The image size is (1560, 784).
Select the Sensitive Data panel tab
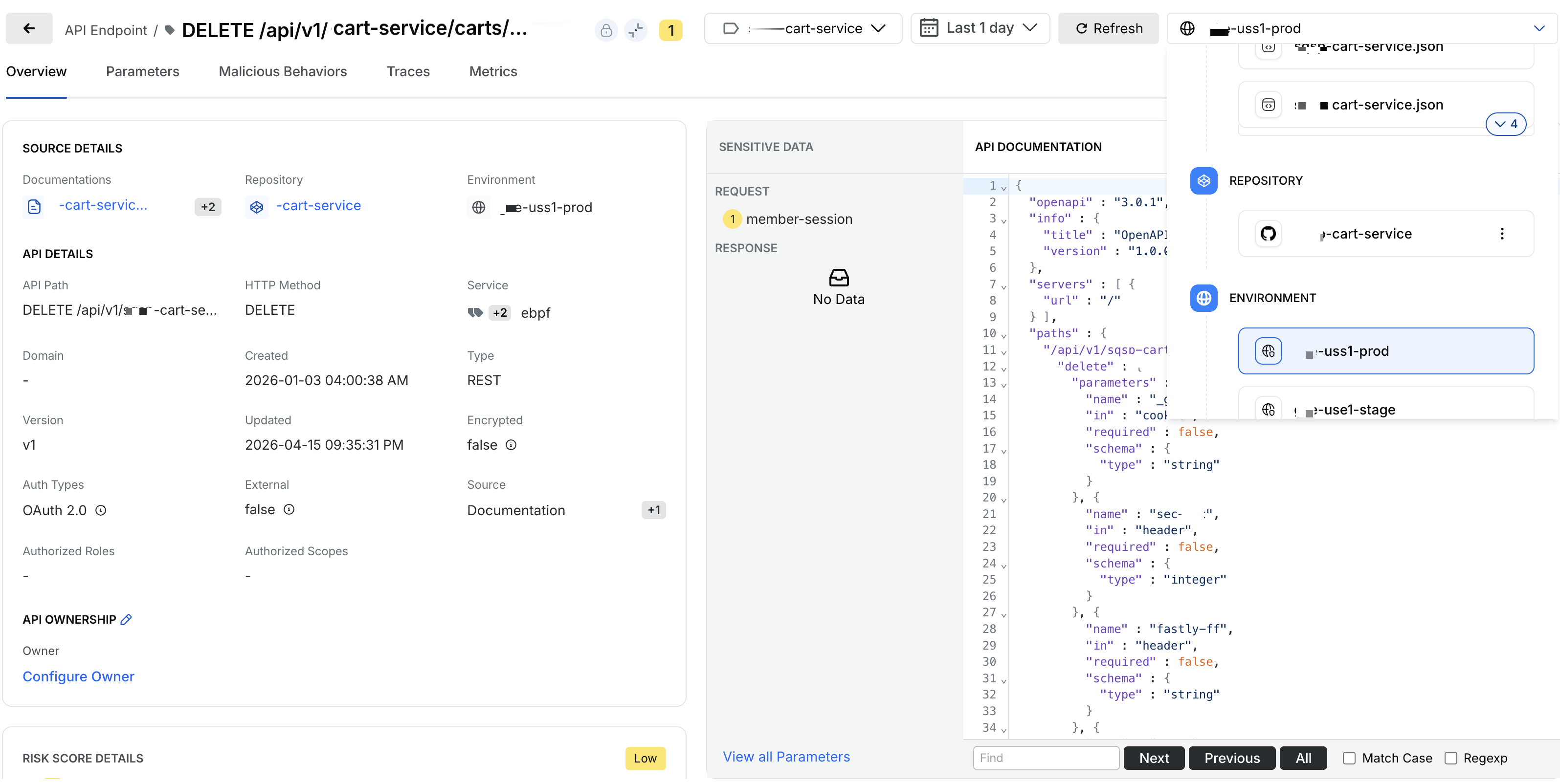tap(765, 147)
